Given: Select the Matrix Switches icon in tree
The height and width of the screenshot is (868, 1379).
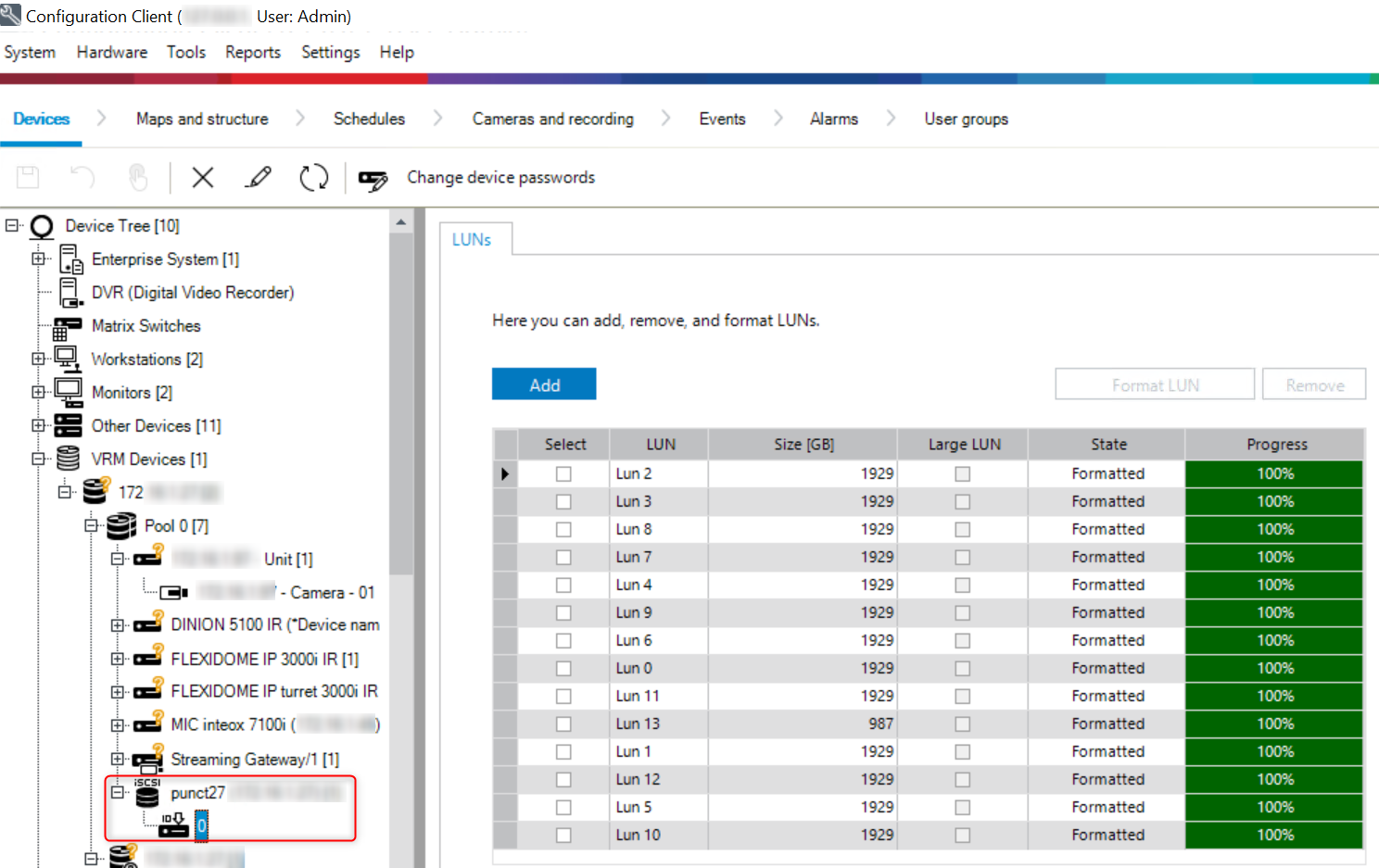Looking at the screenshot, I should click(x=68, y=327).
